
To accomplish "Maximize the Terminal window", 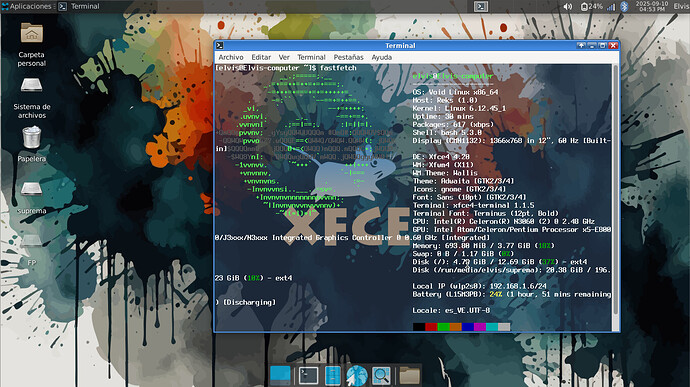I will coord(602,45).
